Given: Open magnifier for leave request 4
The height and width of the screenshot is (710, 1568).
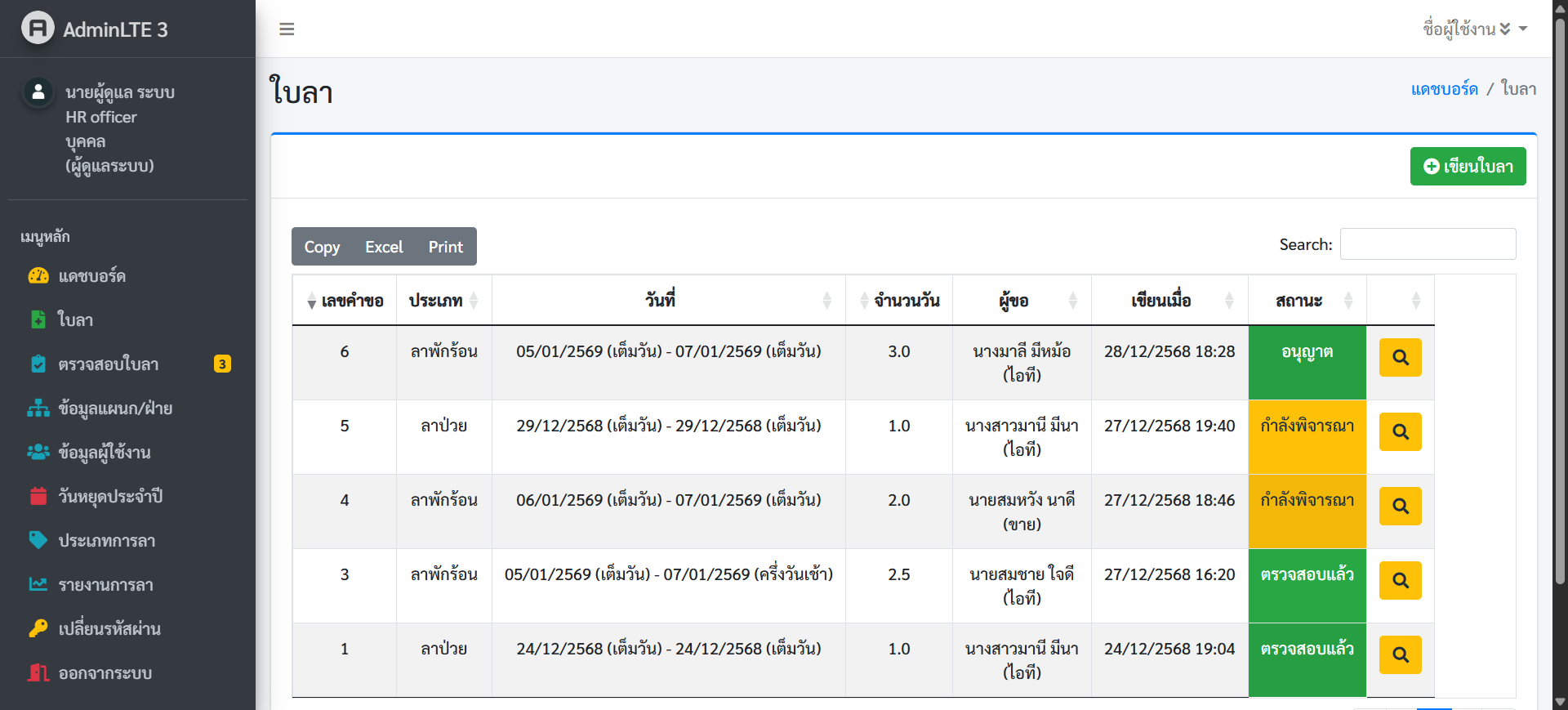Looking at the screenshot, I should coord(1400,507).
